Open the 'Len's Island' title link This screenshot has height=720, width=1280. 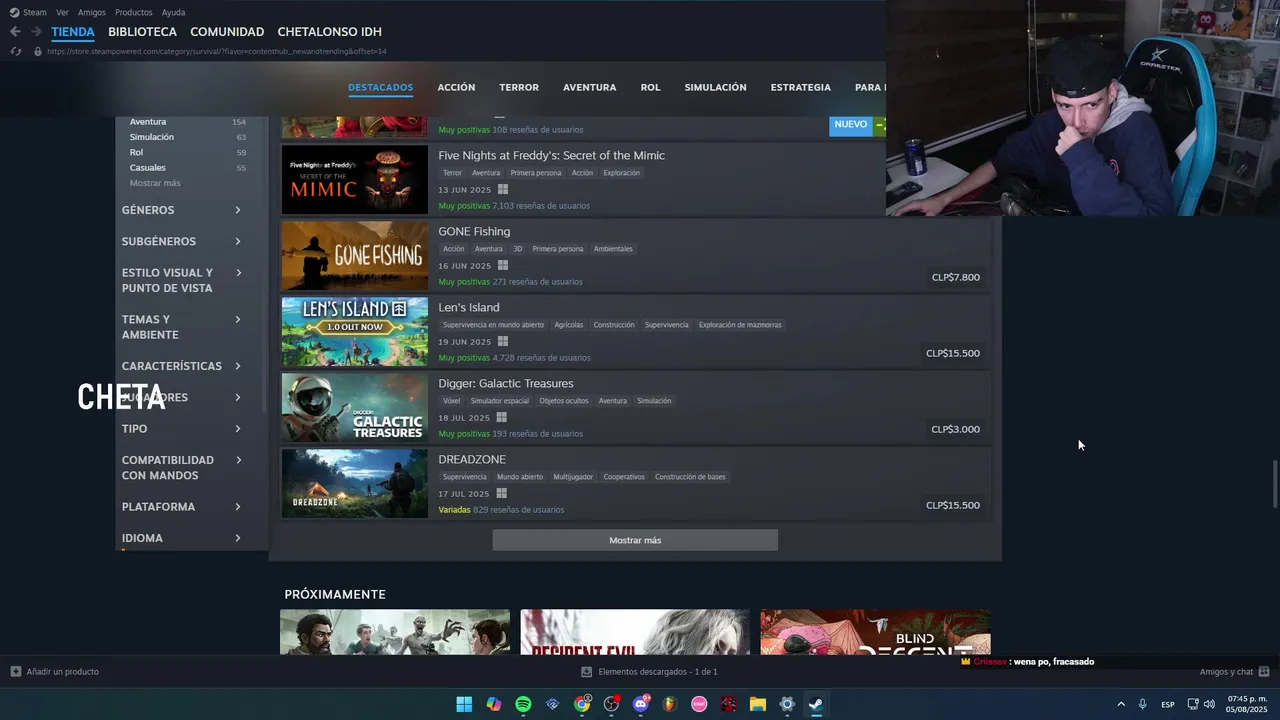pos(469,307)
